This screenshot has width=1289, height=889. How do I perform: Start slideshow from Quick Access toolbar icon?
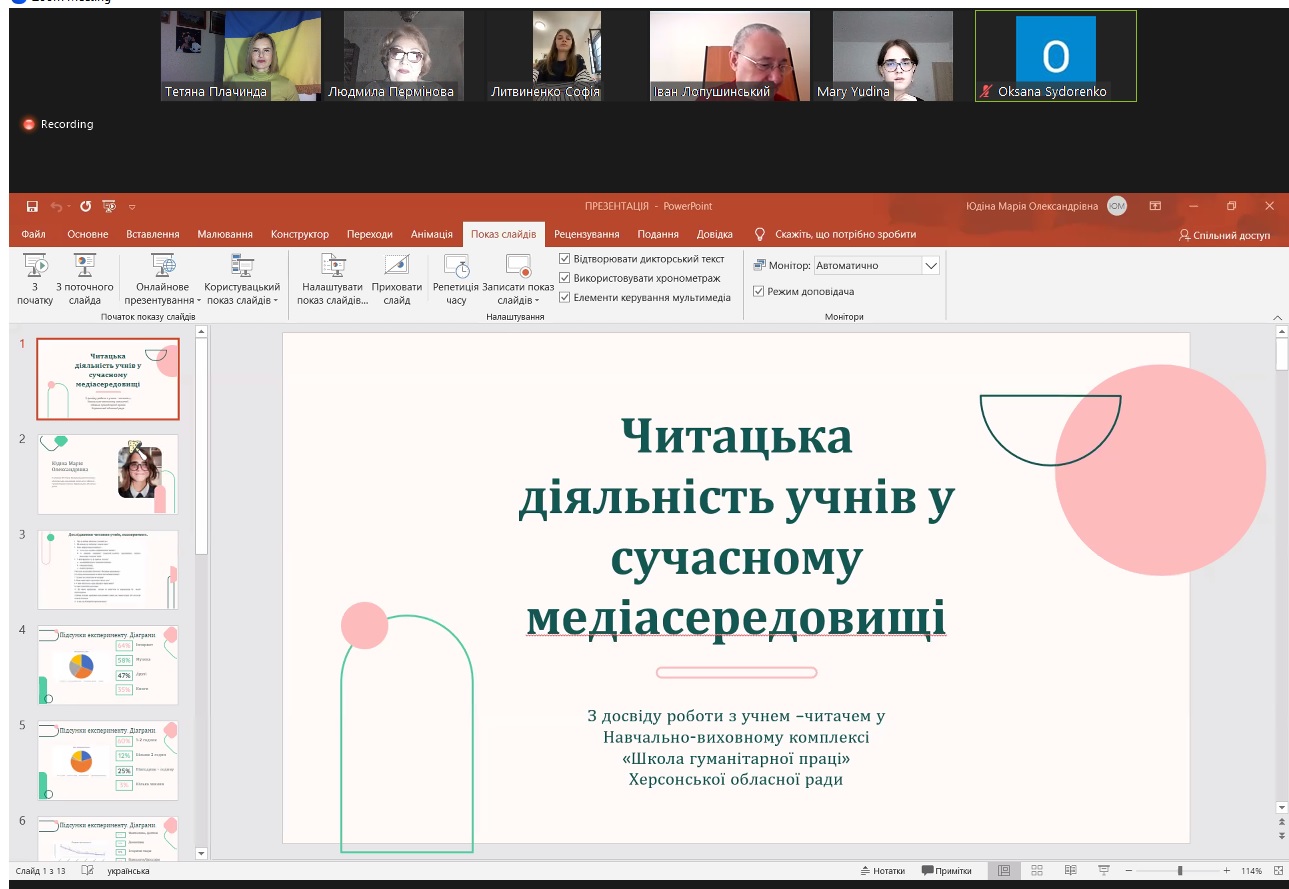click(109, 206)
